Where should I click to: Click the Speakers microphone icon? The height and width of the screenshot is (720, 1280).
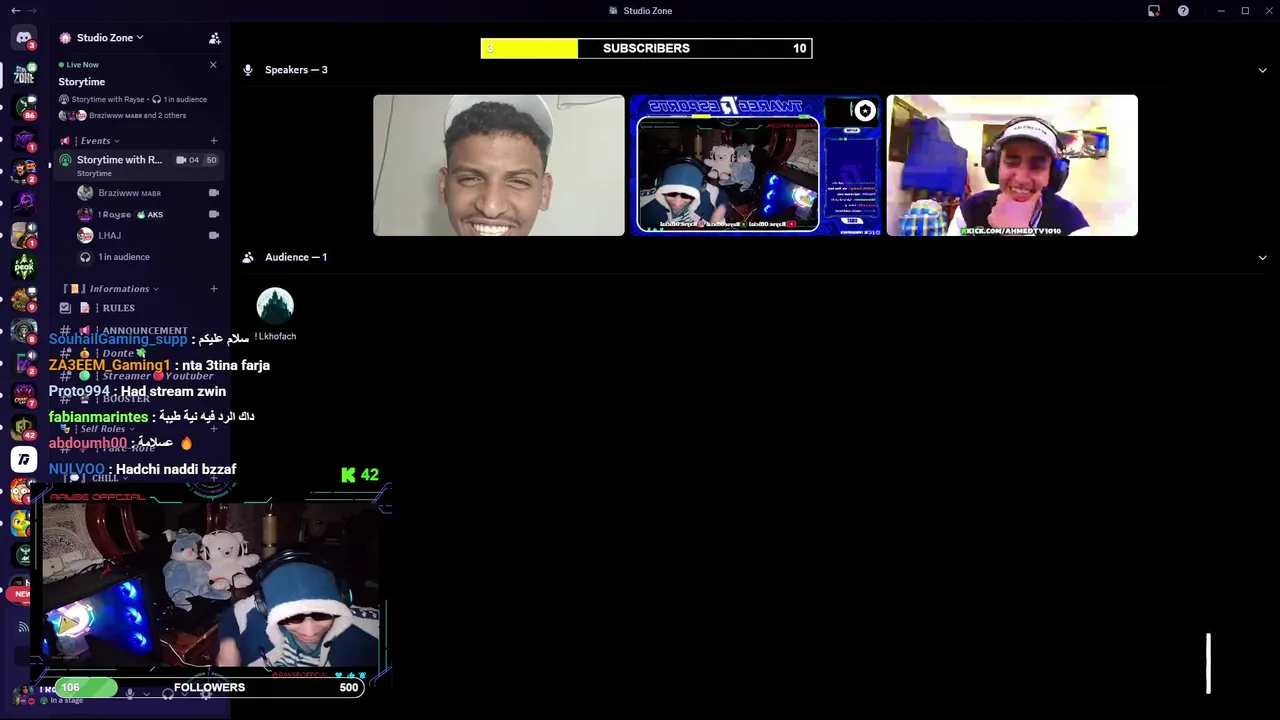(248, 70)
